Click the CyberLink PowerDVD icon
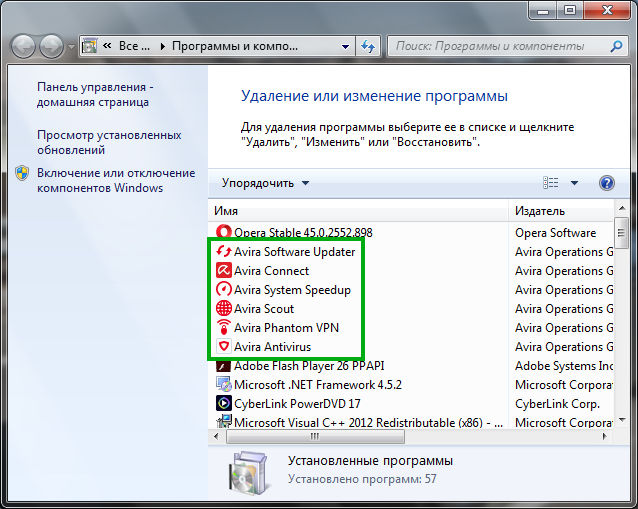This screenshot has height=509, width=638. [223, 403]
